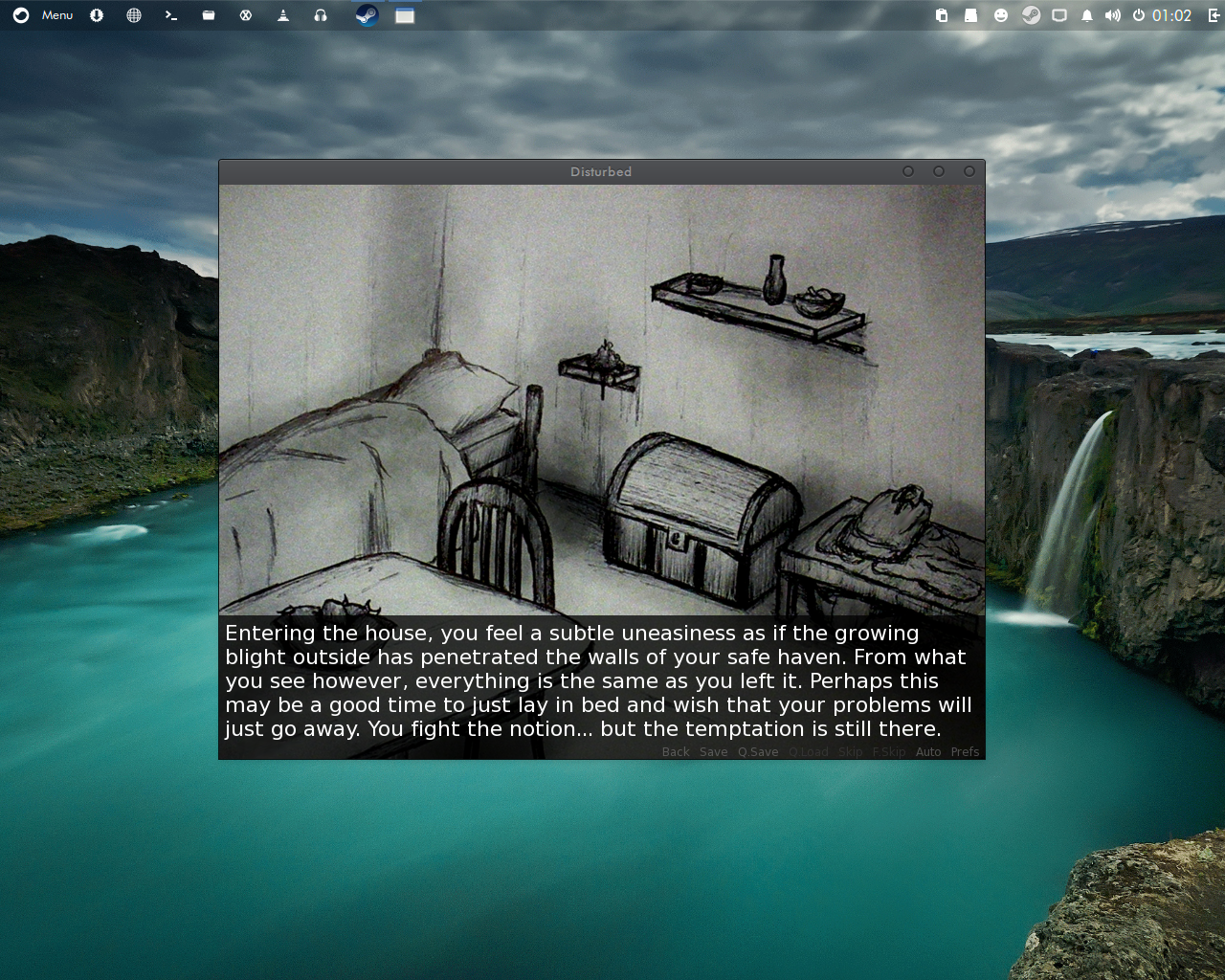1225x980 pixels.
Task: Click the Solus logo icon beside Menu
Action: 20,15
